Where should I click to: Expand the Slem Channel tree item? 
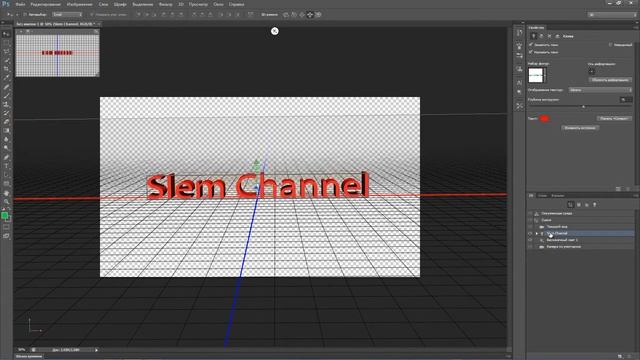(537, 233)
